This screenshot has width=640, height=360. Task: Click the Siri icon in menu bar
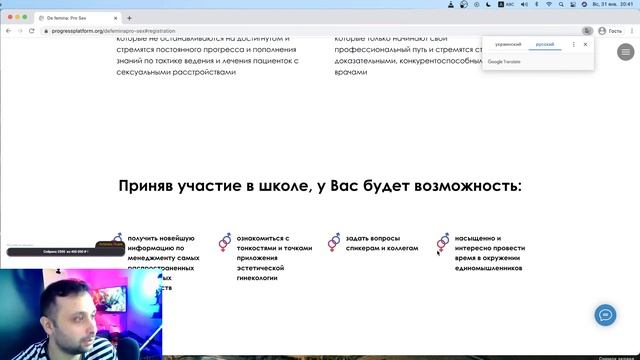pyautogui.click(x=584, y=4)
